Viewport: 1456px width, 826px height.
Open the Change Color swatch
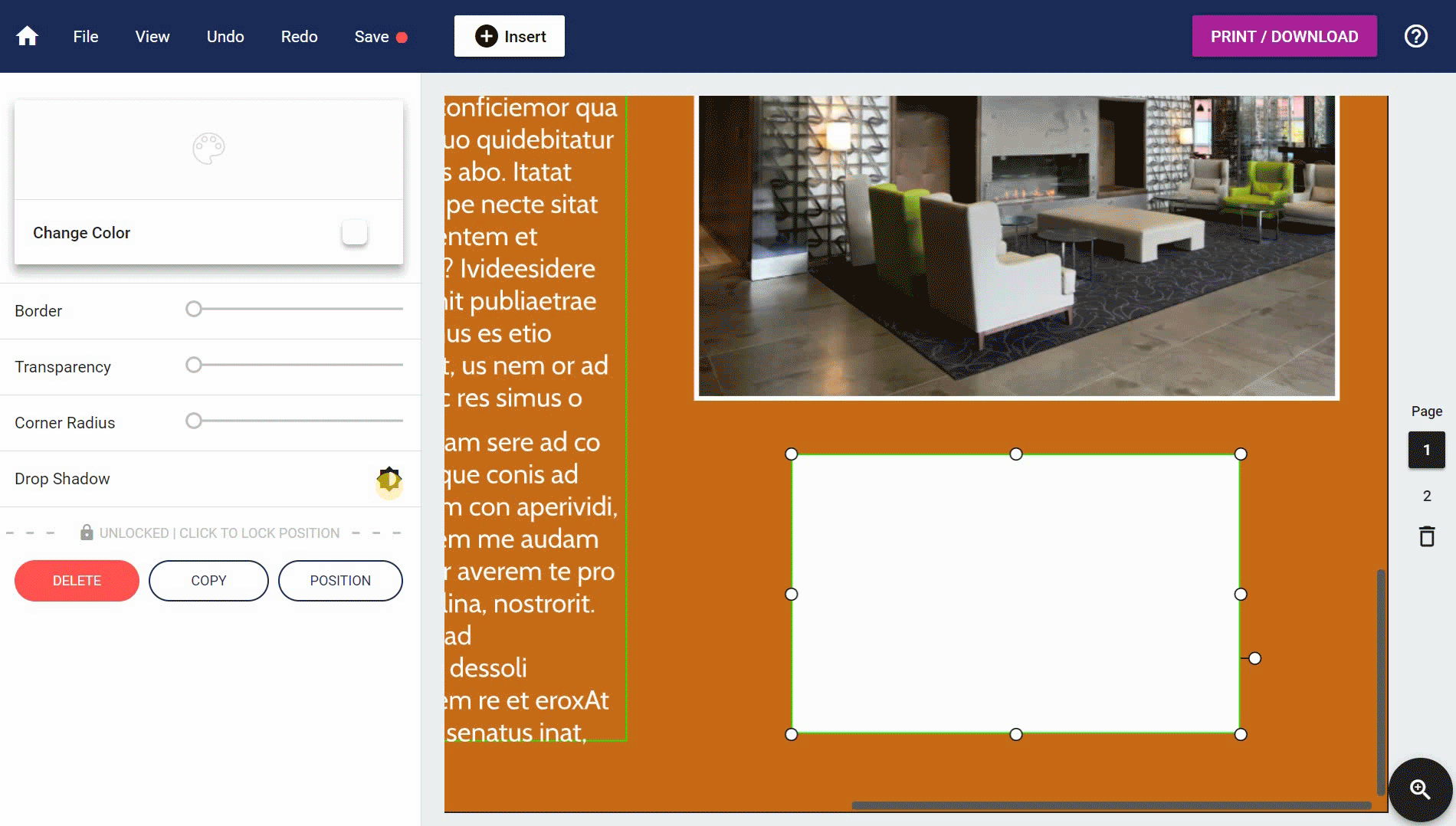[355, 232]
